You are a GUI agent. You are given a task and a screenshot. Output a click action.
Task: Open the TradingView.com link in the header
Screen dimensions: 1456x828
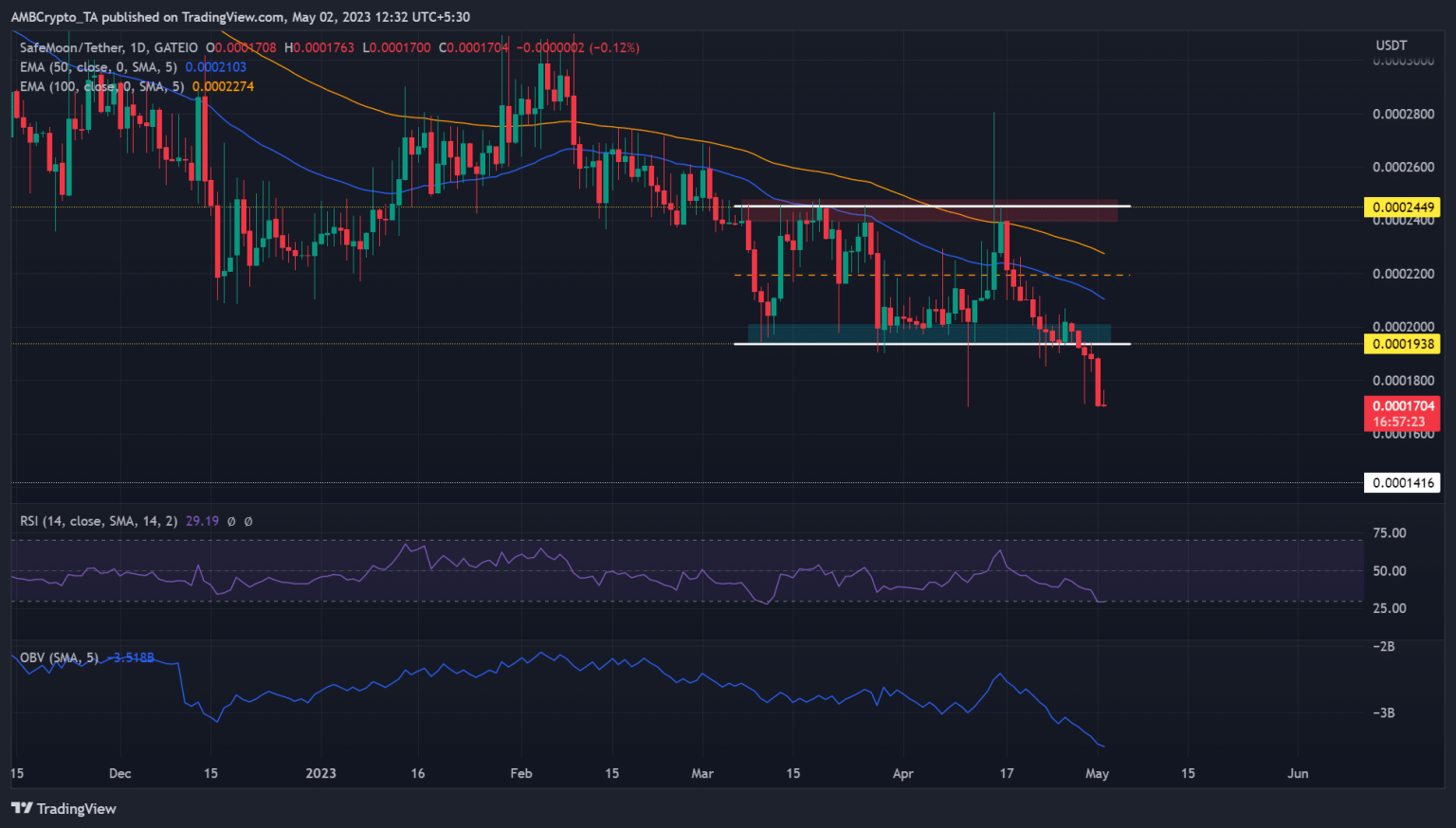235,16
